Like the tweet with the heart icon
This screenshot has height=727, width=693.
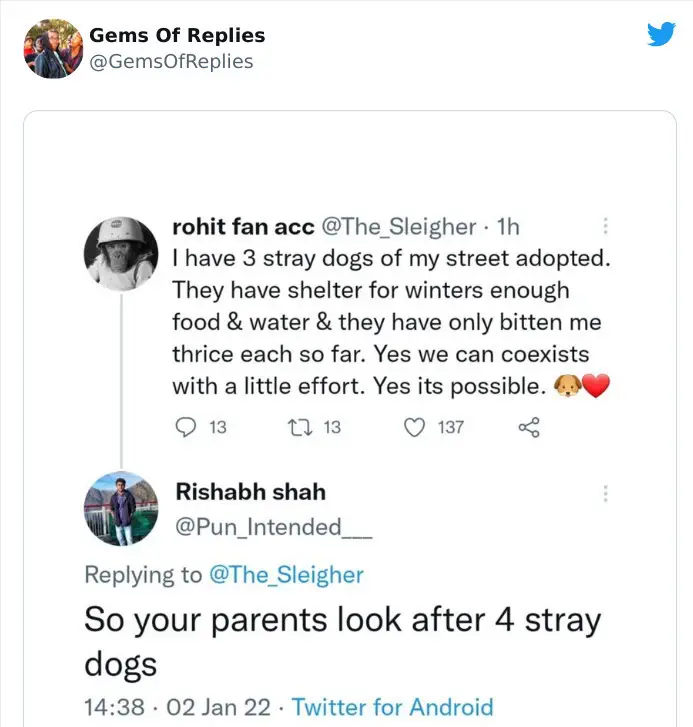414,427
